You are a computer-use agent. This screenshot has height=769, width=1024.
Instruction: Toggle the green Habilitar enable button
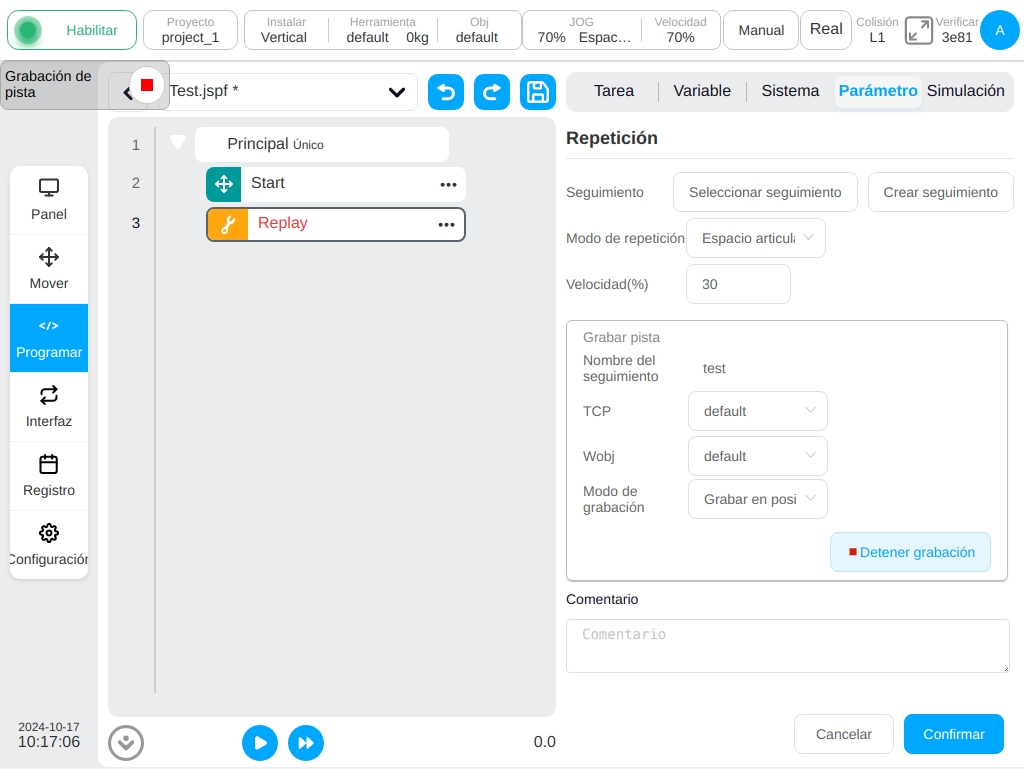tap(72, 30)
